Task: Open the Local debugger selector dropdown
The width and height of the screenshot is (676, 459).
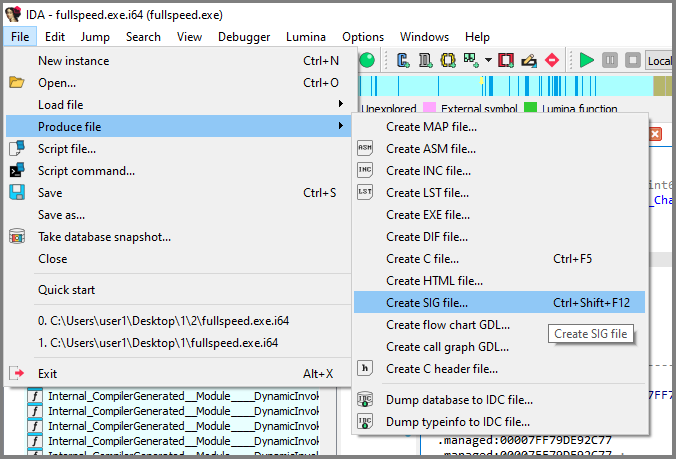Action: pyautogui.click(x=659, y=61)
